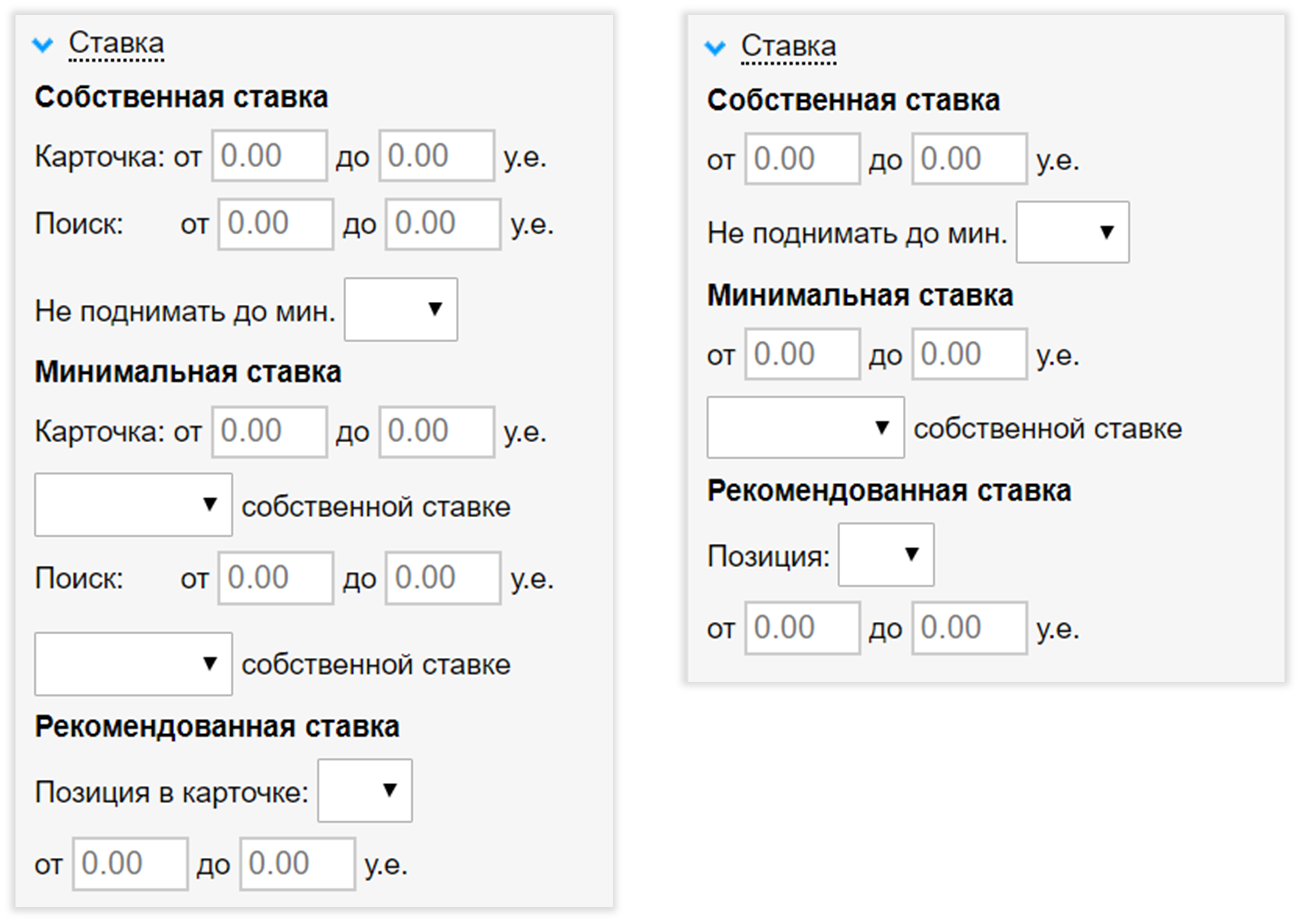Focus left panel Рекомендованная ставка 'до' field
The height and width of the screenshot is (922, 1300).
297,864
